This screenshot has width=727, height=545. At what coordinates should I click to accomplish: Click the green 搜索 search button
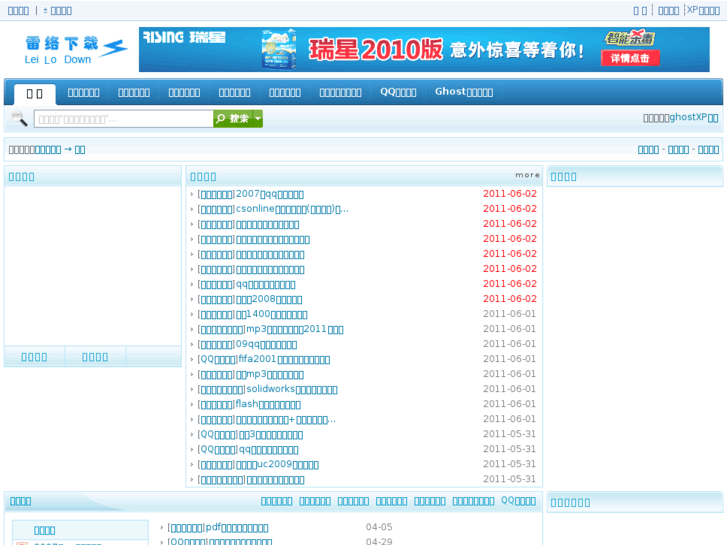(233, 119)
